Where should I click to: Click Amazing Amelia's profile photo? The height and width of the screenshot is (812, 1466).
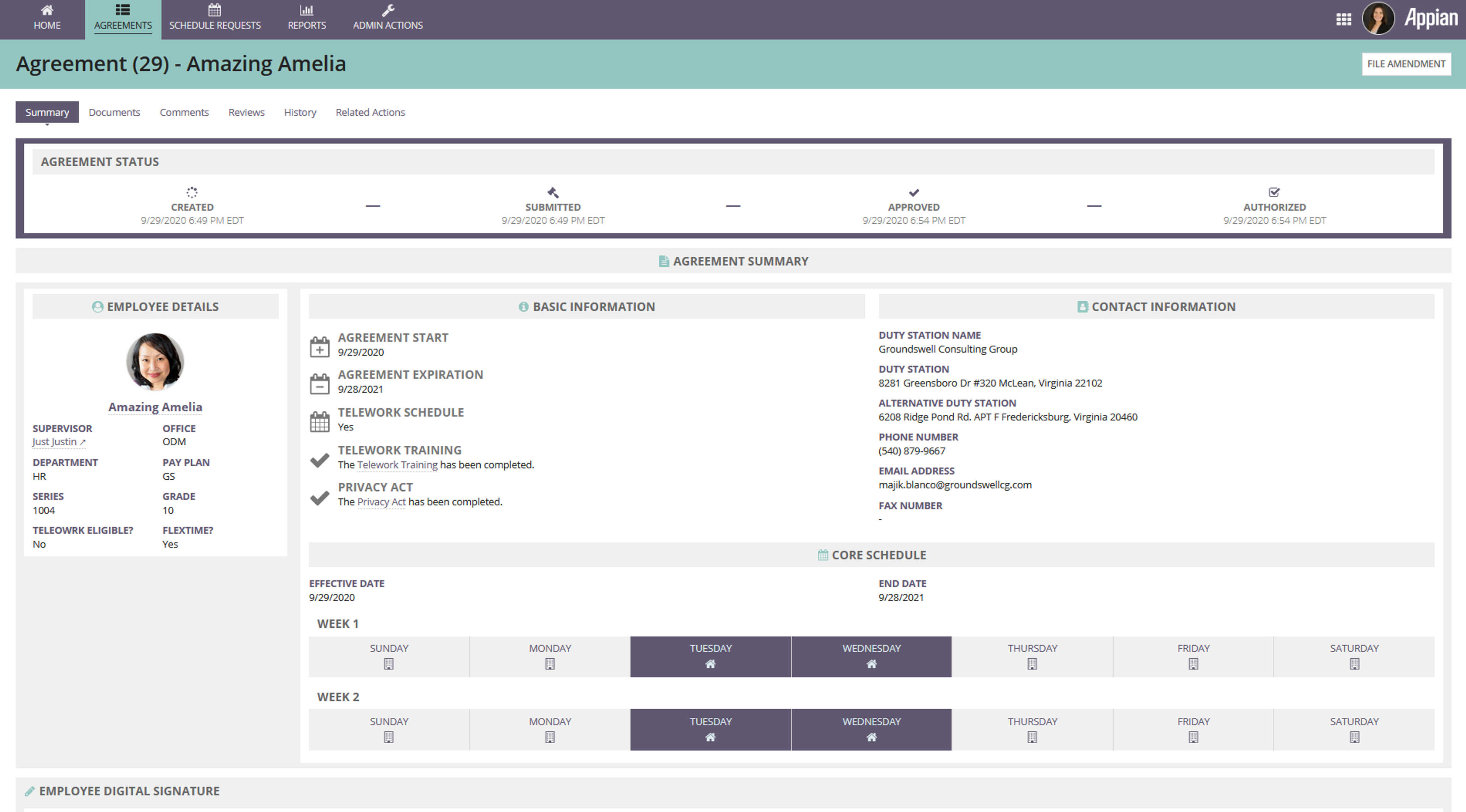click(x=155, y=362)
